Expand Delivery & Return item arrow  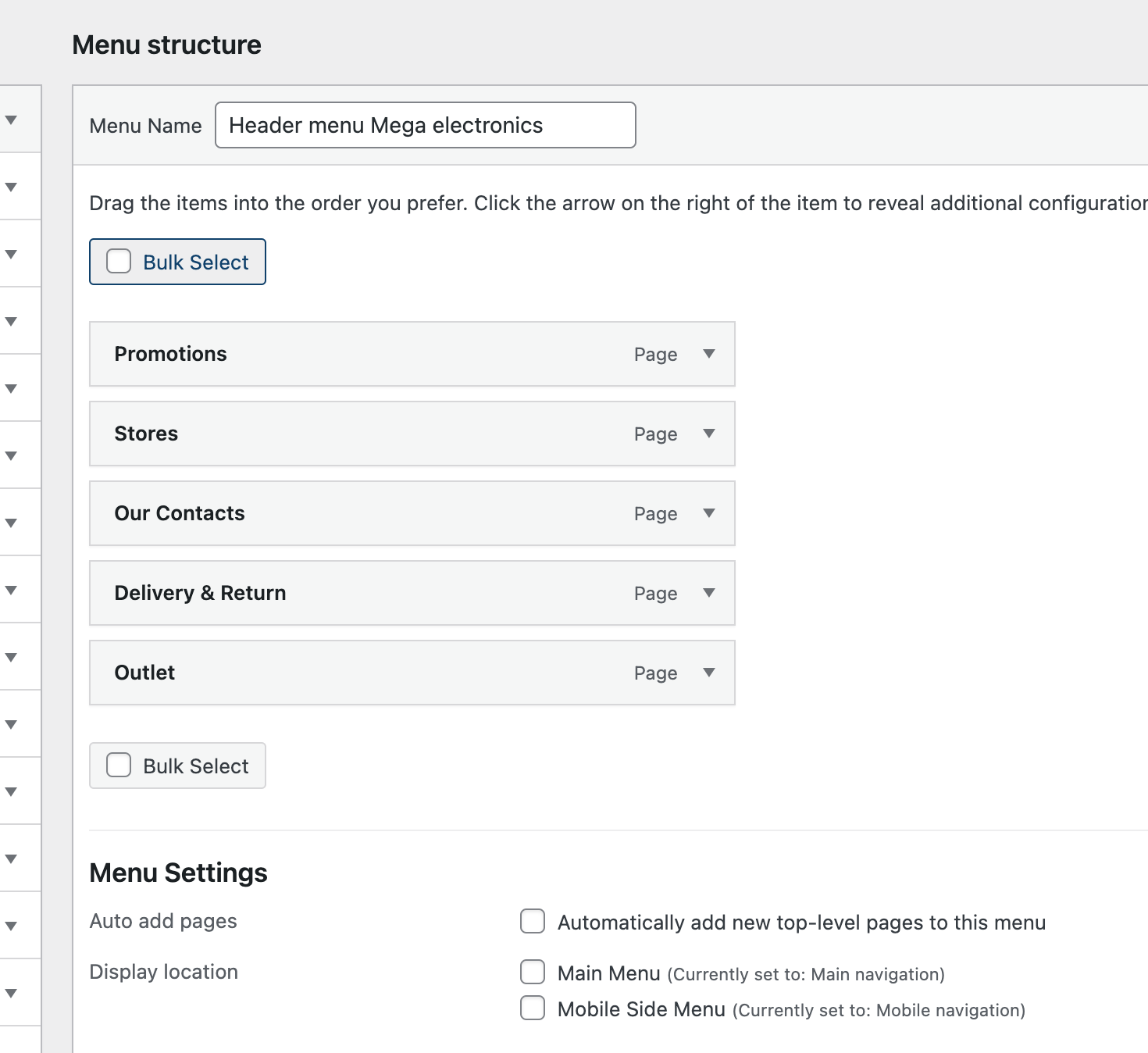coord(709,593)
